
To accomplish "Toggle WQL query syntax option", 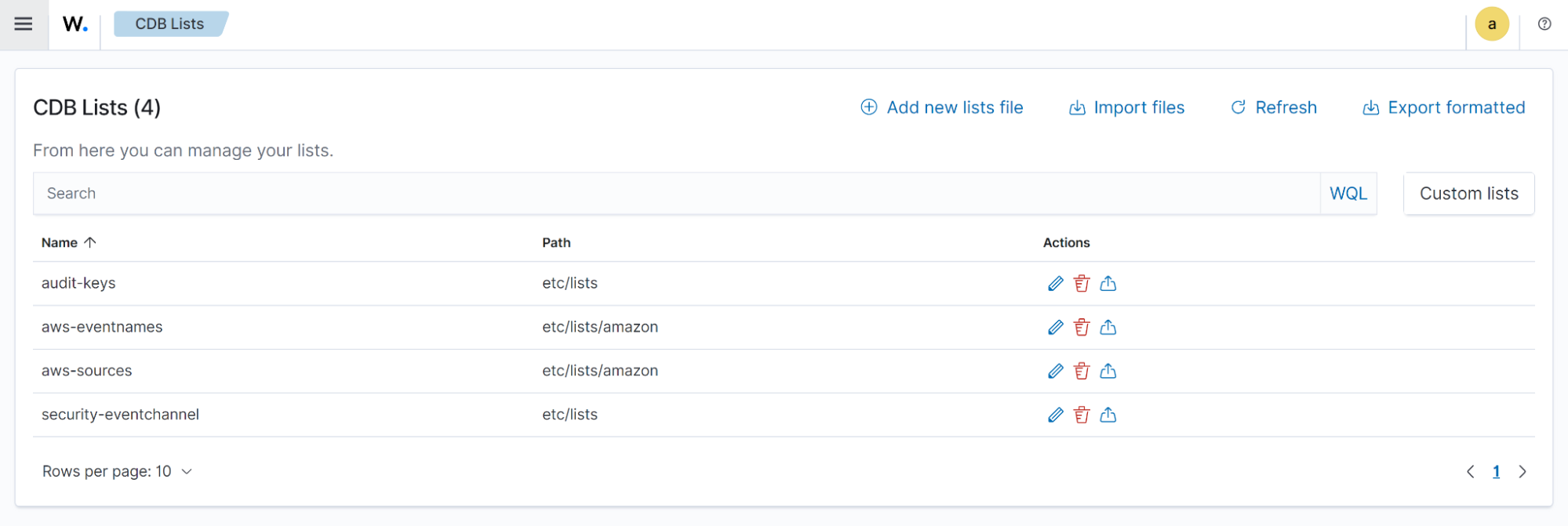I will tap(1348, 194).
